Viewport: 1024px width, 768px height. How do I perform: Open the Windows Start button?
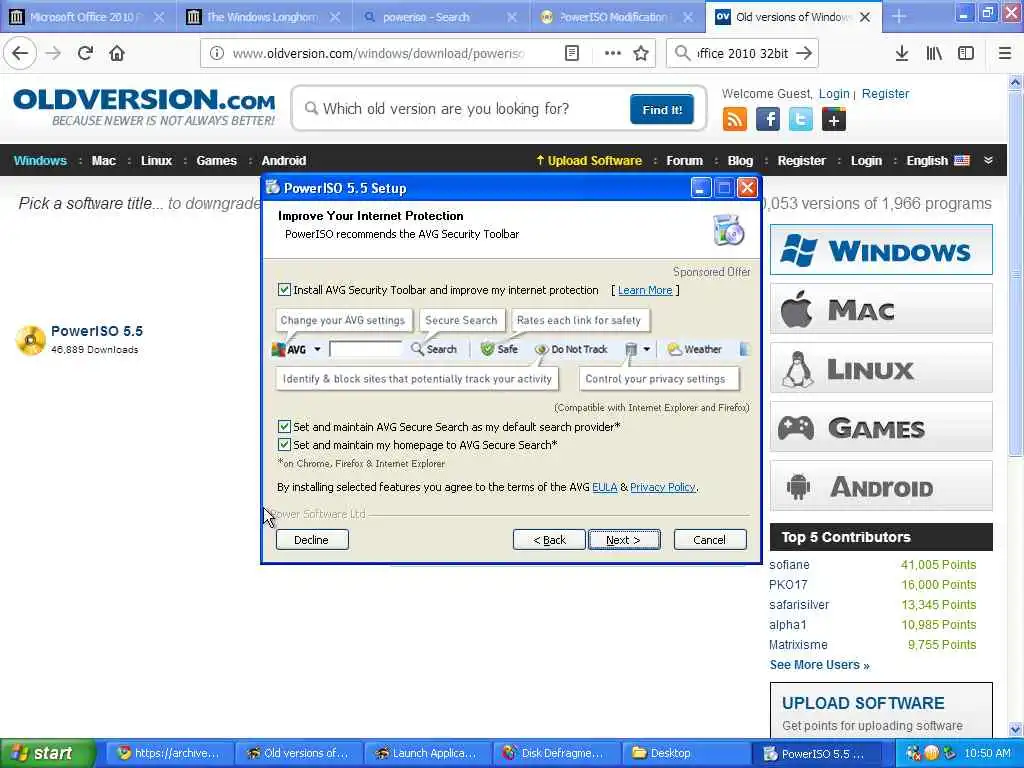(x=47, y=753)
